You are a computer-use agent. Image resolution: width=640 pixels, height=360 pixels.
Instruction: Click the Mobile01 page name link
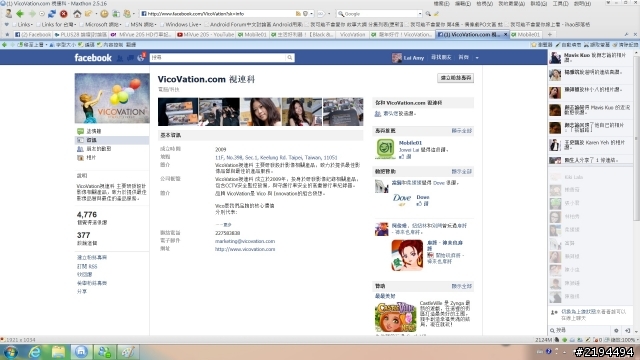pos(410,143)
